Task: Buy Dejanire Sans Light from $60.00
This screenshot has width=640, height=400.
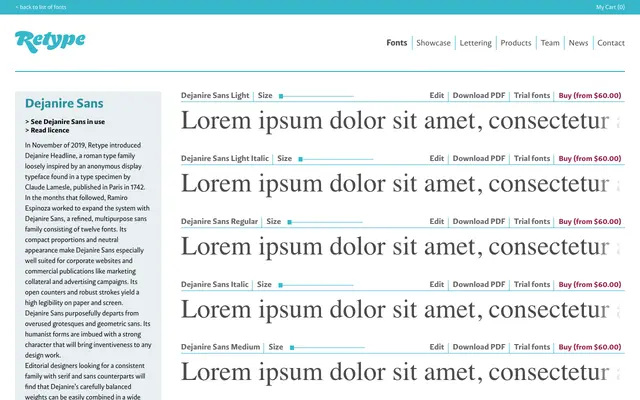Action: coord(590,96)
